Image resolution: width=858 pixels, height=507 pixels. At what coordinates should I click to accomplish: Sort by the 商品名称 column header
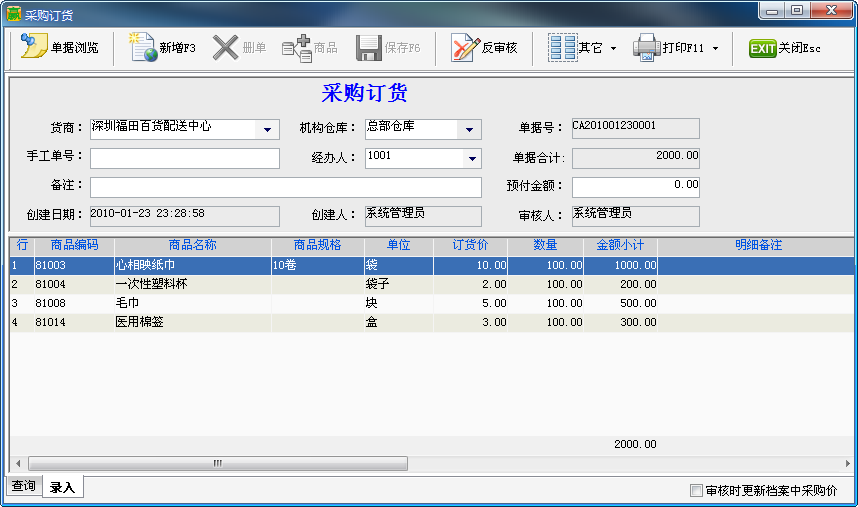(192, 245)
